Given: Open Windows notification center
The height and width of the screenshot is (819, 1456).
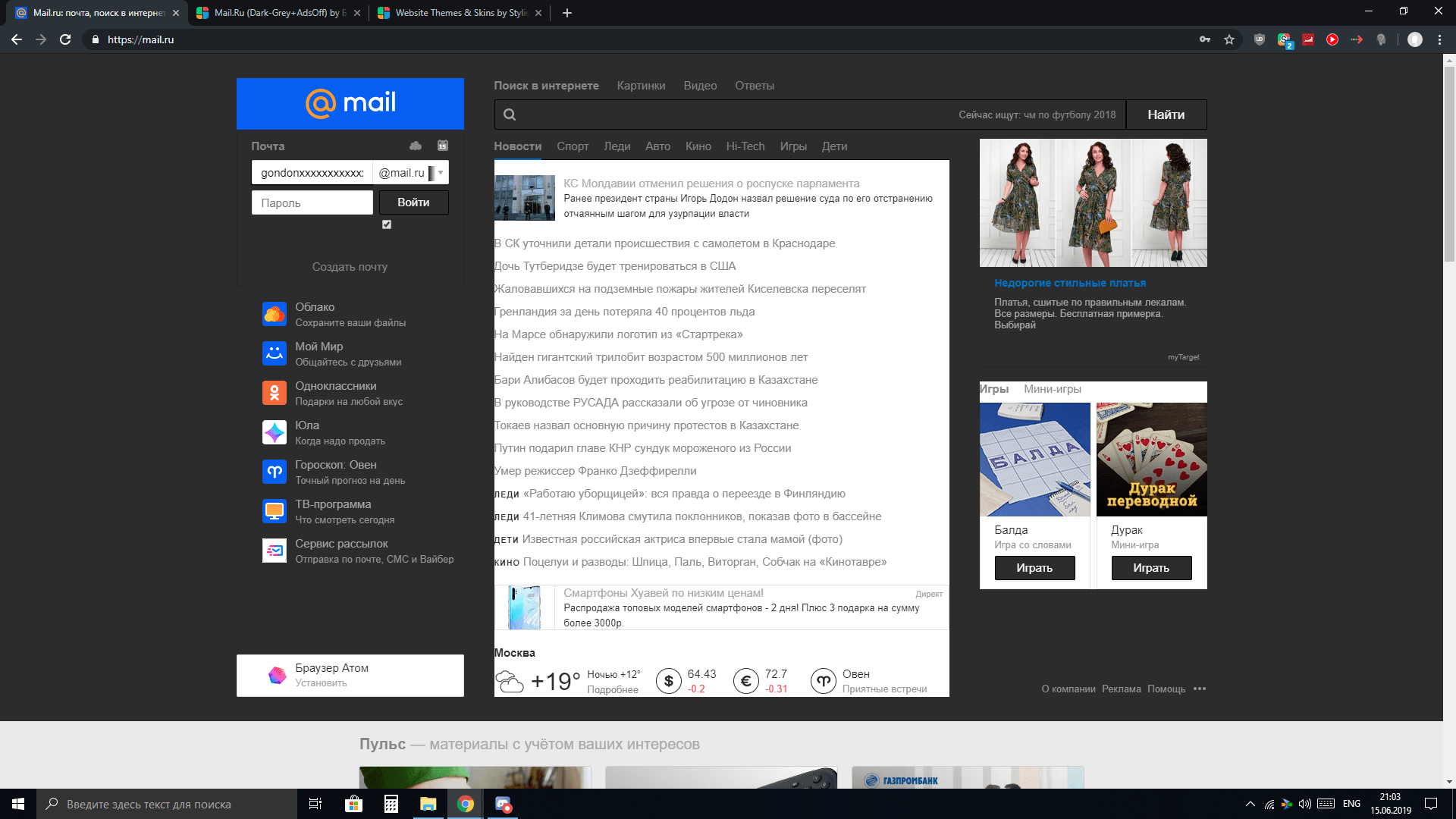Looking at the screenshot, I should (x=1431, y=804).
